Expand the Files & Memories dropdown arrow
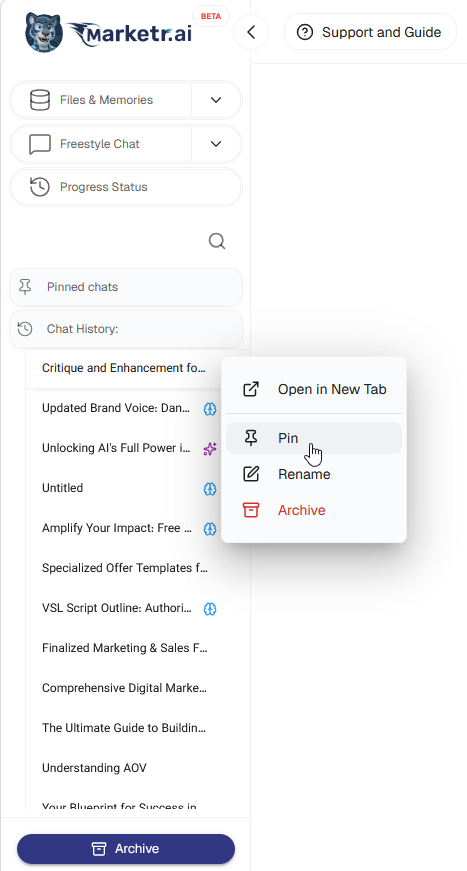Viewport: 467px width, 871px height. pyautogui.click(x=216, y=100)
